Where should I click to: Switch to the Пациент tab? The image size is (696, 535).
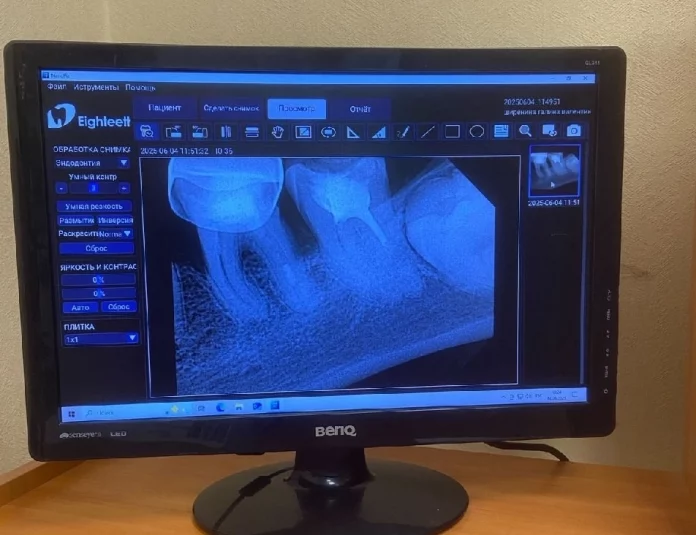click(x=165, y=108)
